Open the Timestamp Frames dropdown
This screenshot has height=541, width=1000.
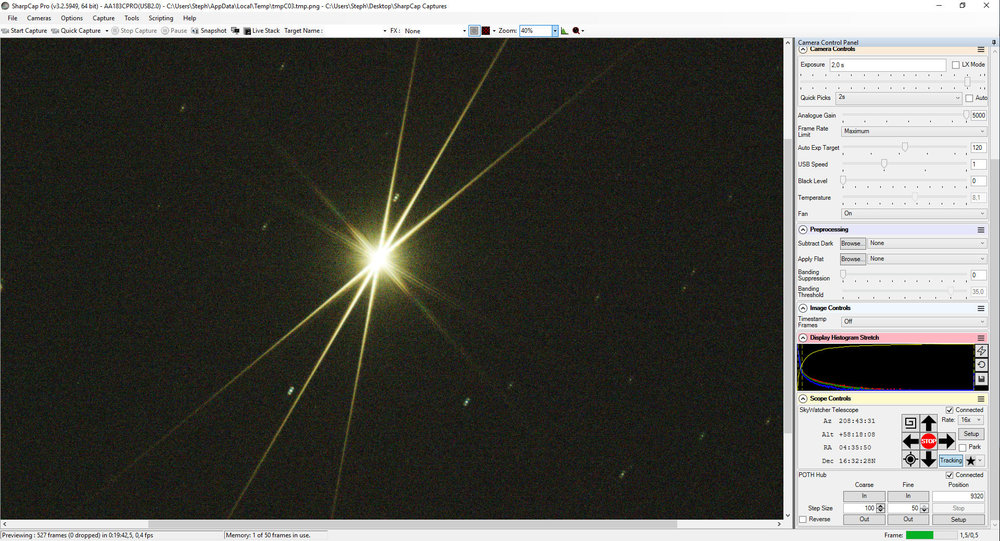(x=913, y=322)
